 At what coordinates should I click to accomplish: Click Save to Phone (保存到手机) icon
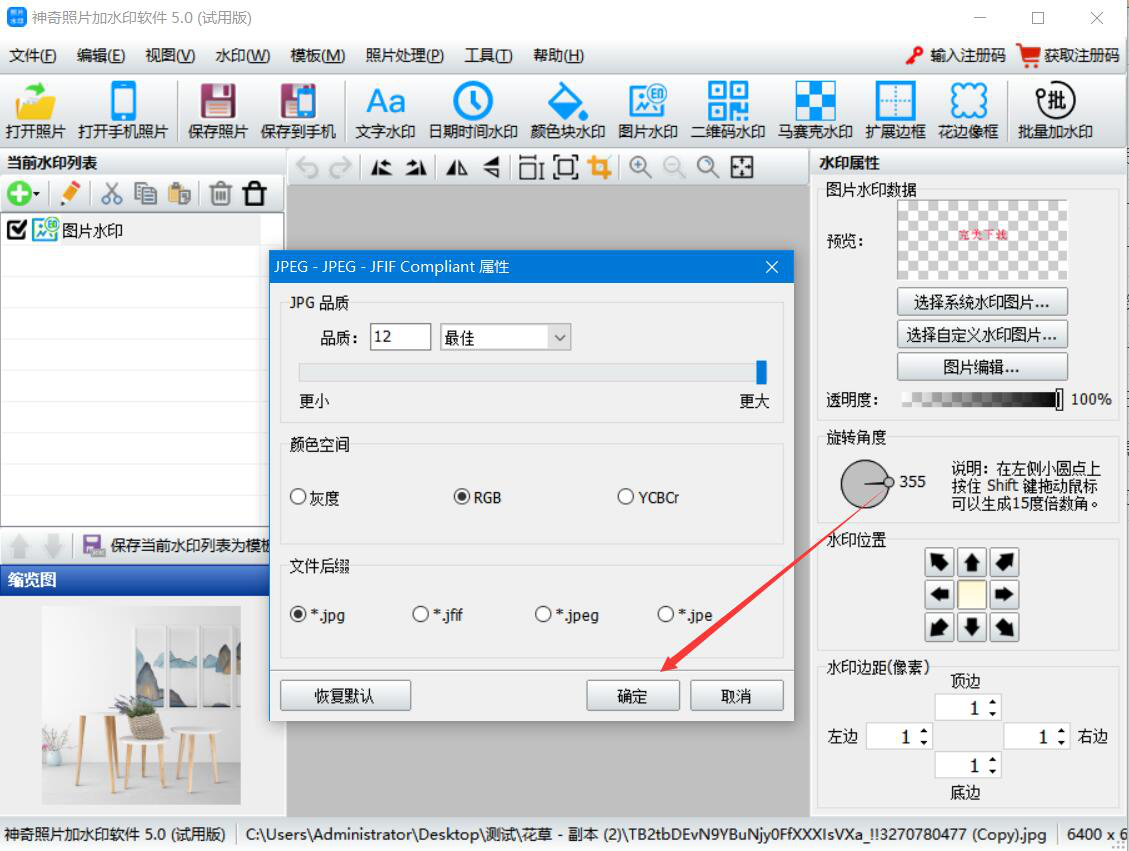coord(298,110)
